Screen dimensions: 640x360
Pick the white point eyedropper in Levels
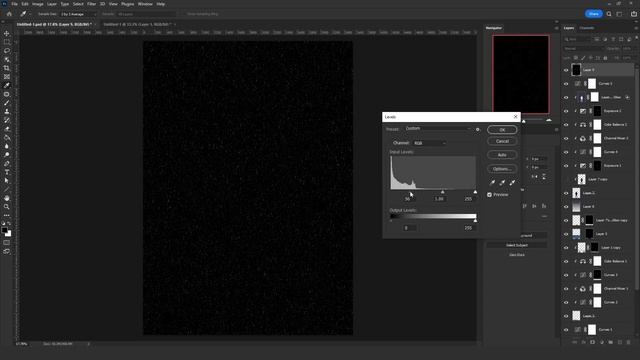[x=512, y=182]
